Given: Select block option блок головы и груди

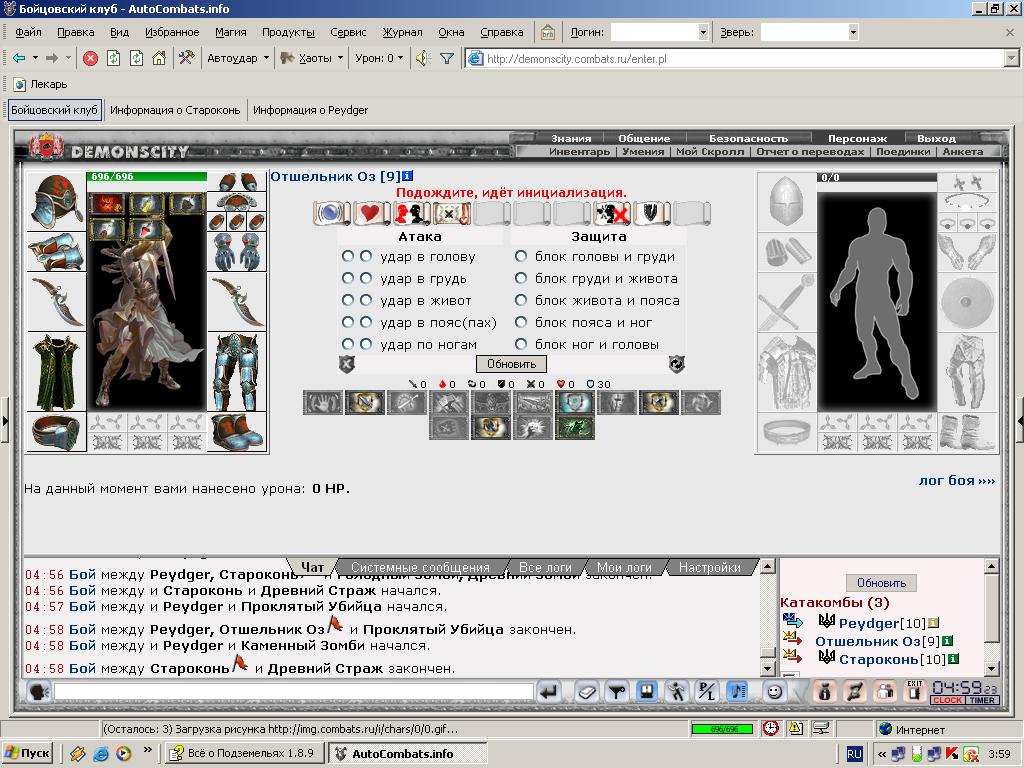Looking at the screenshot, I should pos(520,257).
